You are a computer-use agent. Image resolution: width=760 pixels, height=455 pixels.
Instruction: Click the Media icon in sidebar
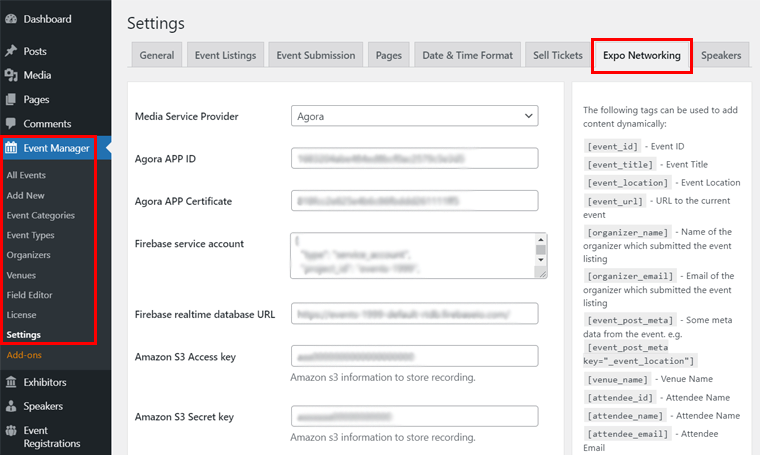pyautogui.click(x=11, y=75)
